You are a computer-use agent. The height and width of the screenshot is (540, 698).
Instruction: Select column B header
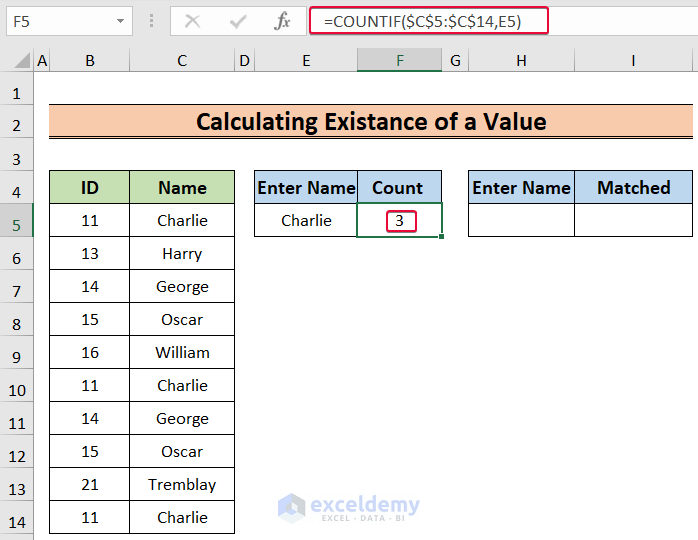click(x=89, y=61)
